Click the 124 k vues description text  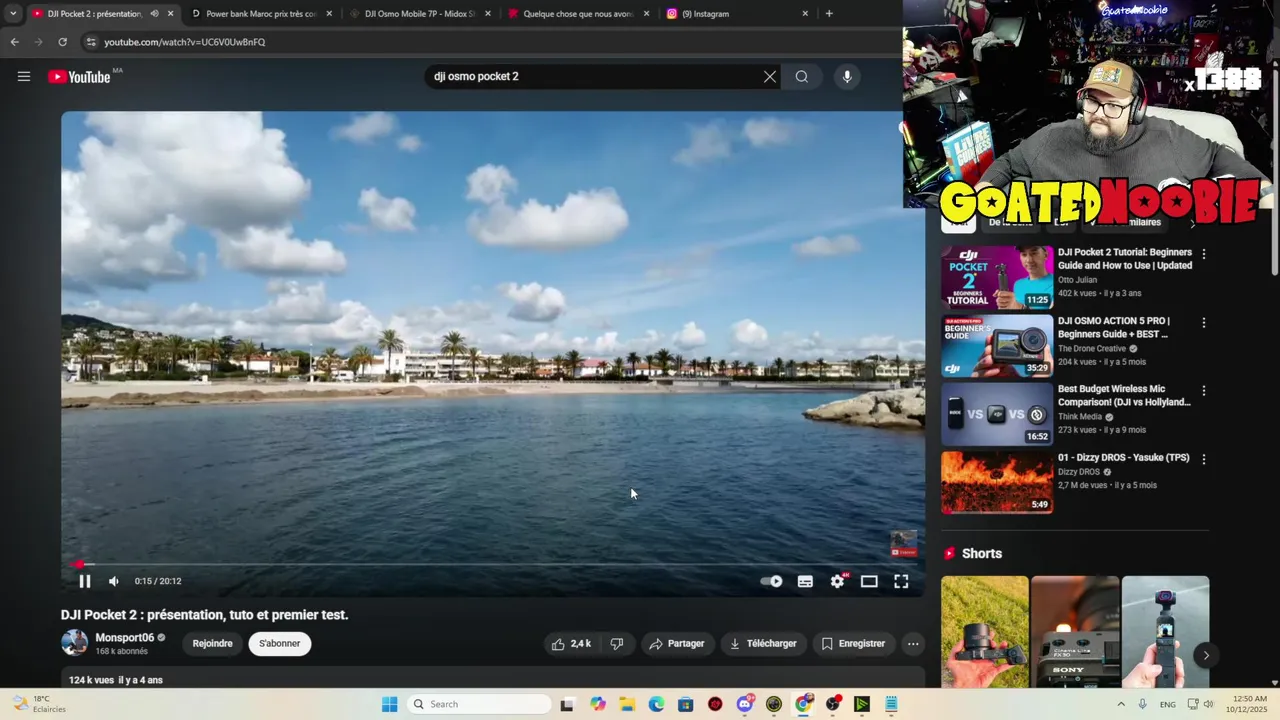116,680
